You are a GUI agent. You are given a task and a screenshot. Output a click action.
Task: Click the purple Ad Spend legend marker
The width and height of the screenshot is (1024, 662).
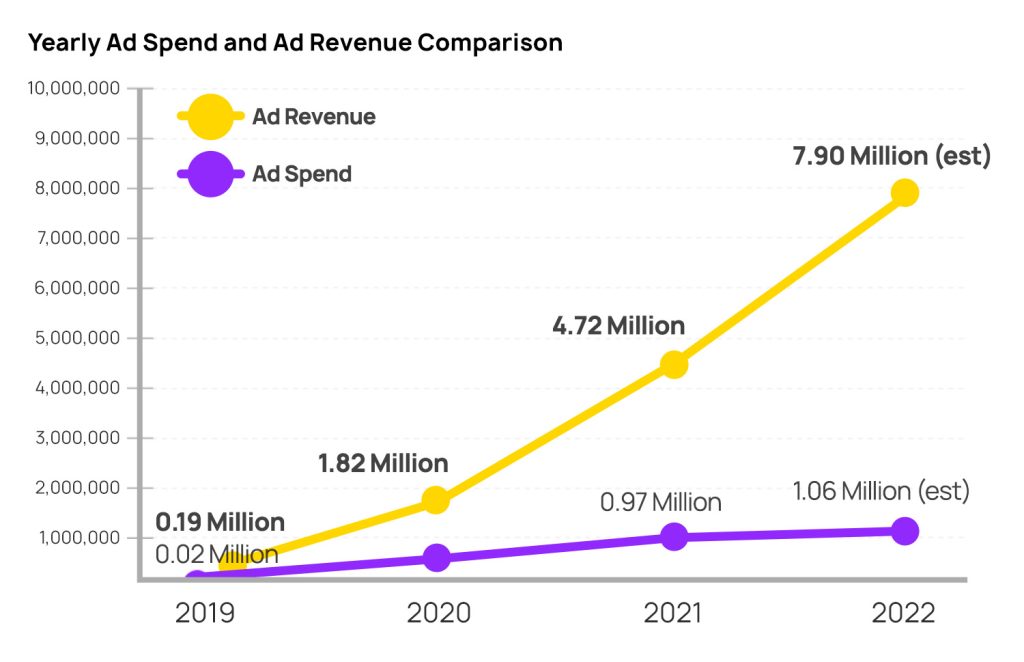coord(210,174)
